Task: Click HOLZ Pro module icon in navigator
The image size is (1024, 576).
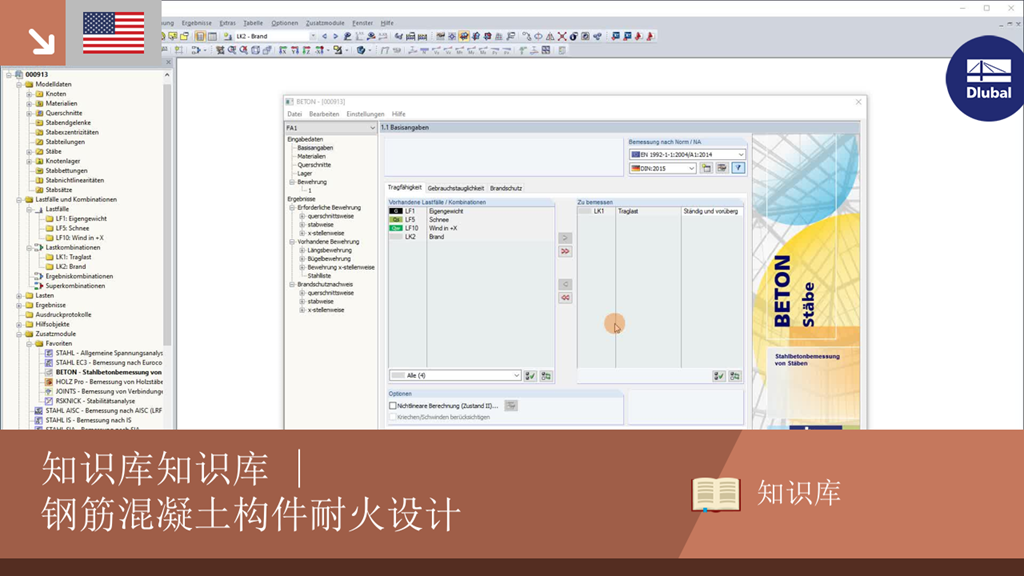Action: tap(49, 381)
